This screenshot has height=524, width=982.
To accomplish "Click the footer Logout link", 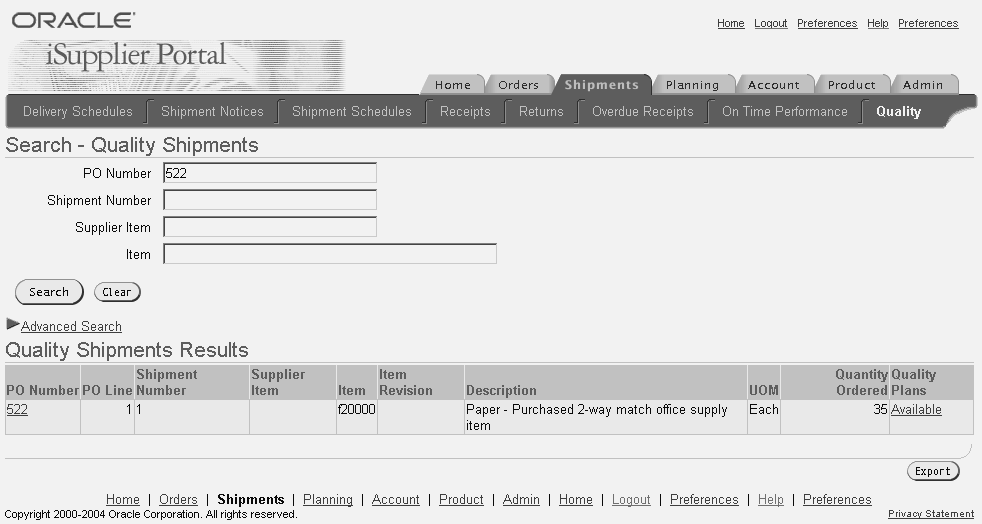I will coord(631,500).
